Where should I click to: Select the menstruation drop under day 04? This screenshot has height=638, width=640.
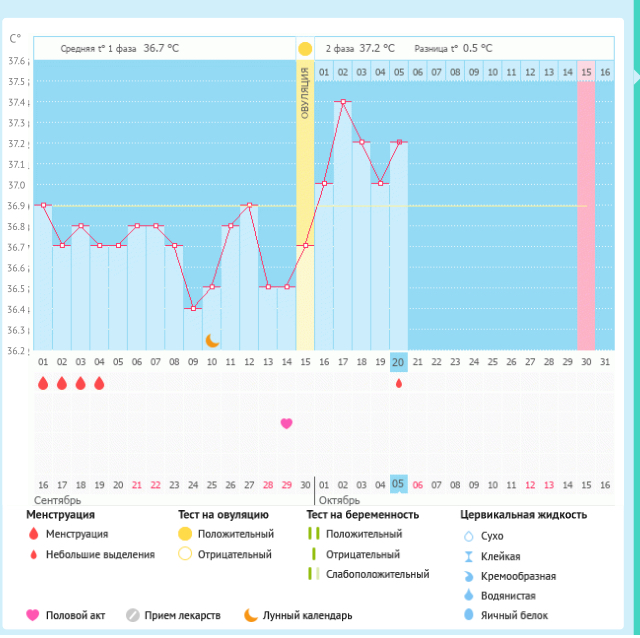(x=99, y=383)
